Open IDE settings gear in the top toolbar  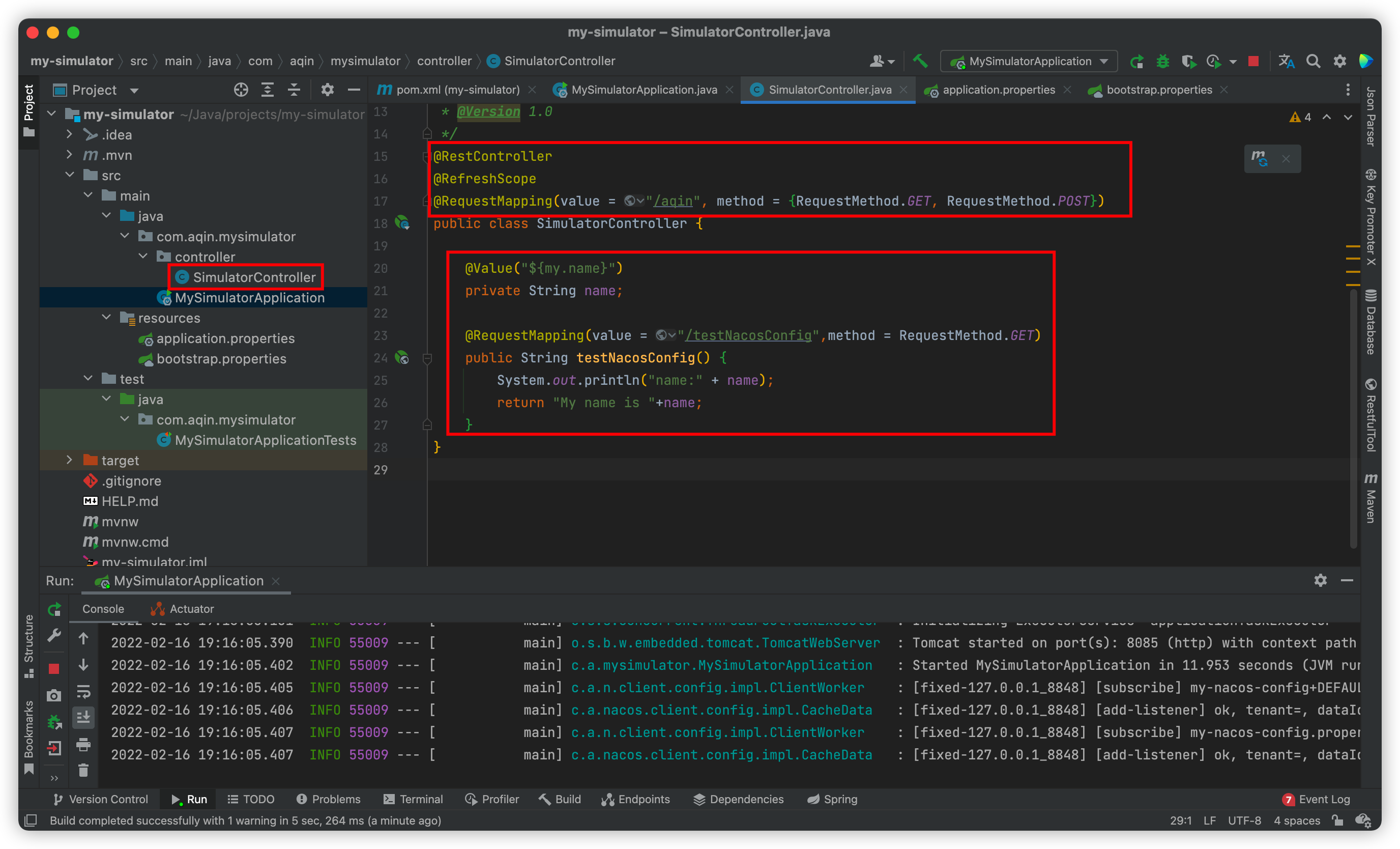tap(1340, 61)
